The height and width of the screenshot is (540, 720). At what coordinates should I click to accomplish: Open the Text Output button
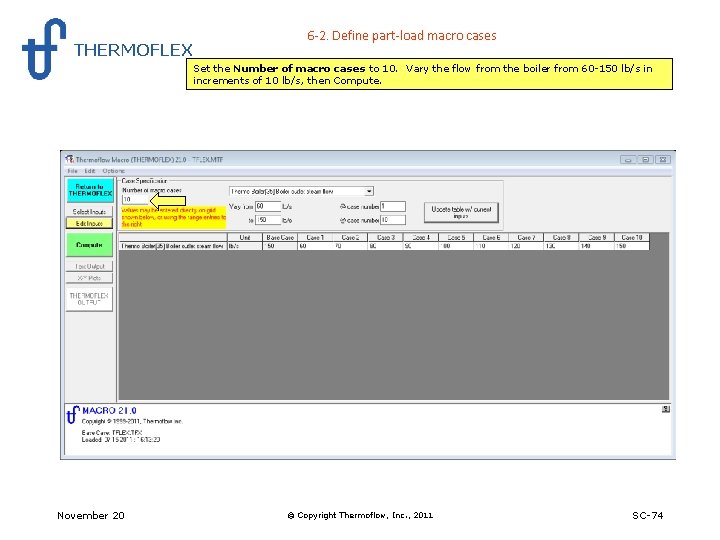[90, 266]
